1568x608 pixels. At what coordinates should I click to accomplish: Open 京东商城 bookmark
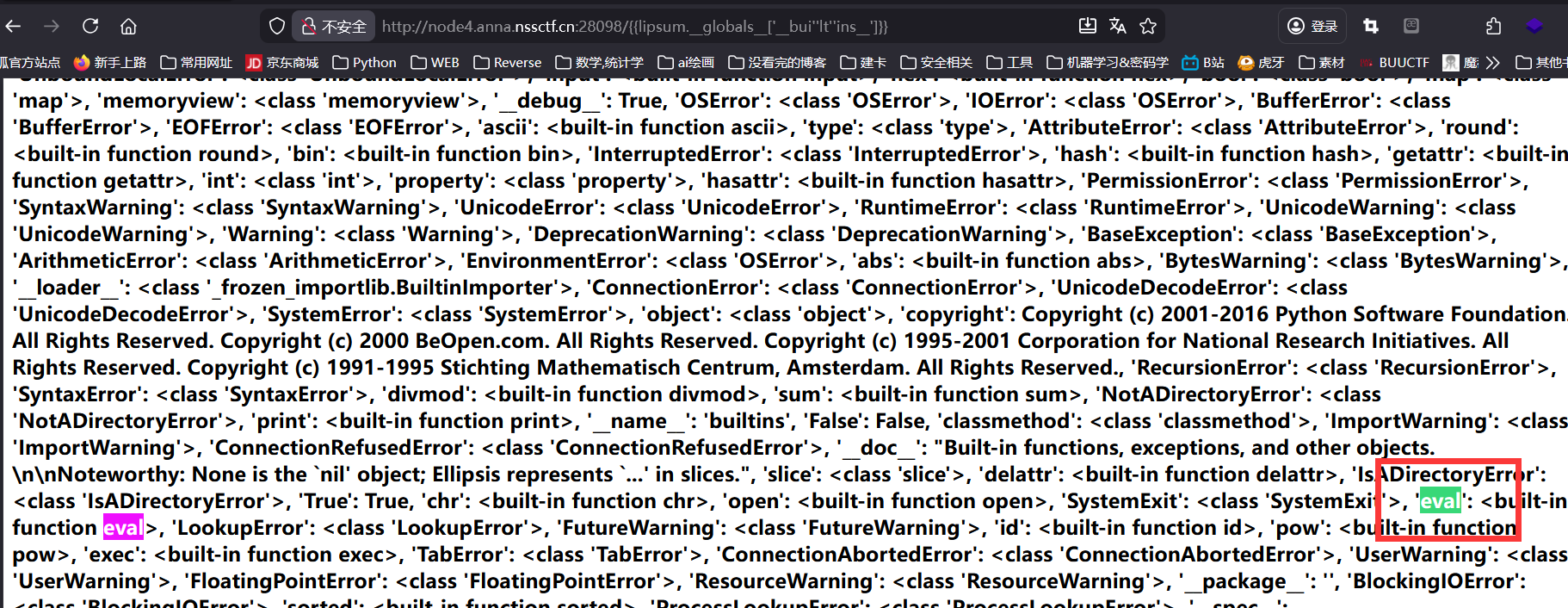(282, 63)
